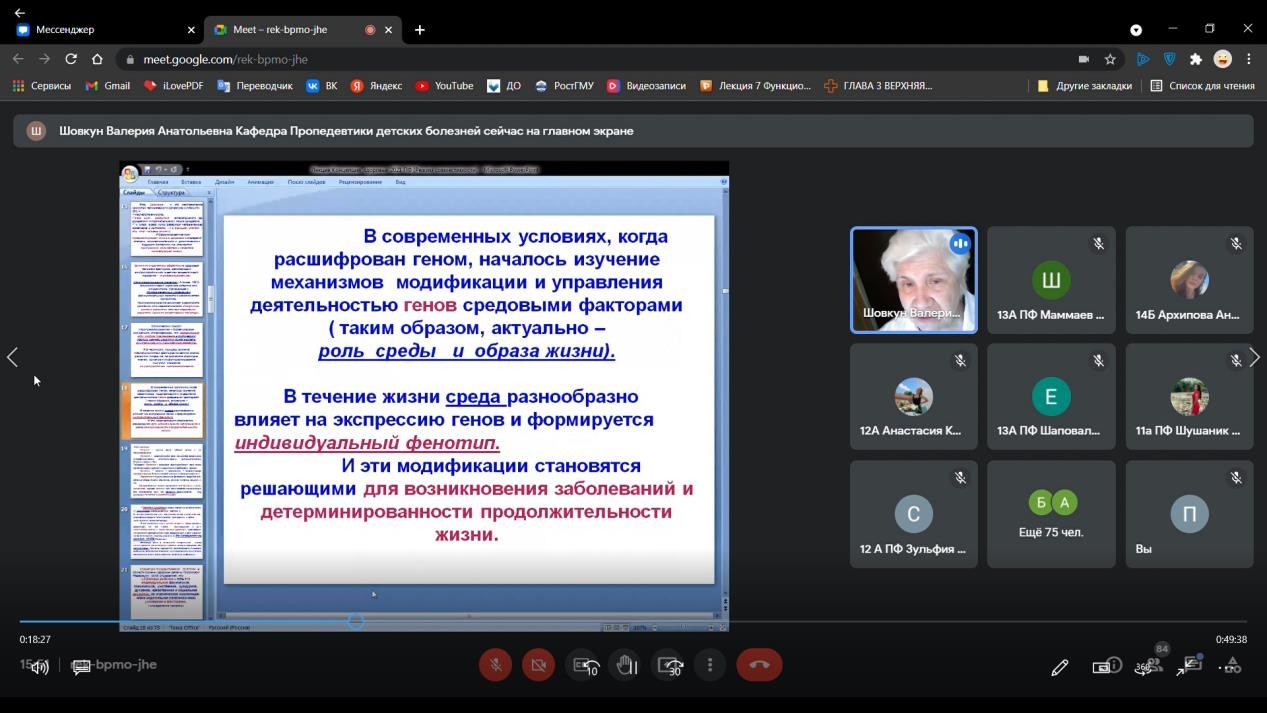1267x713 pixels.
Task: Open Список для чтения reading list
Action: pos(1203,86)
